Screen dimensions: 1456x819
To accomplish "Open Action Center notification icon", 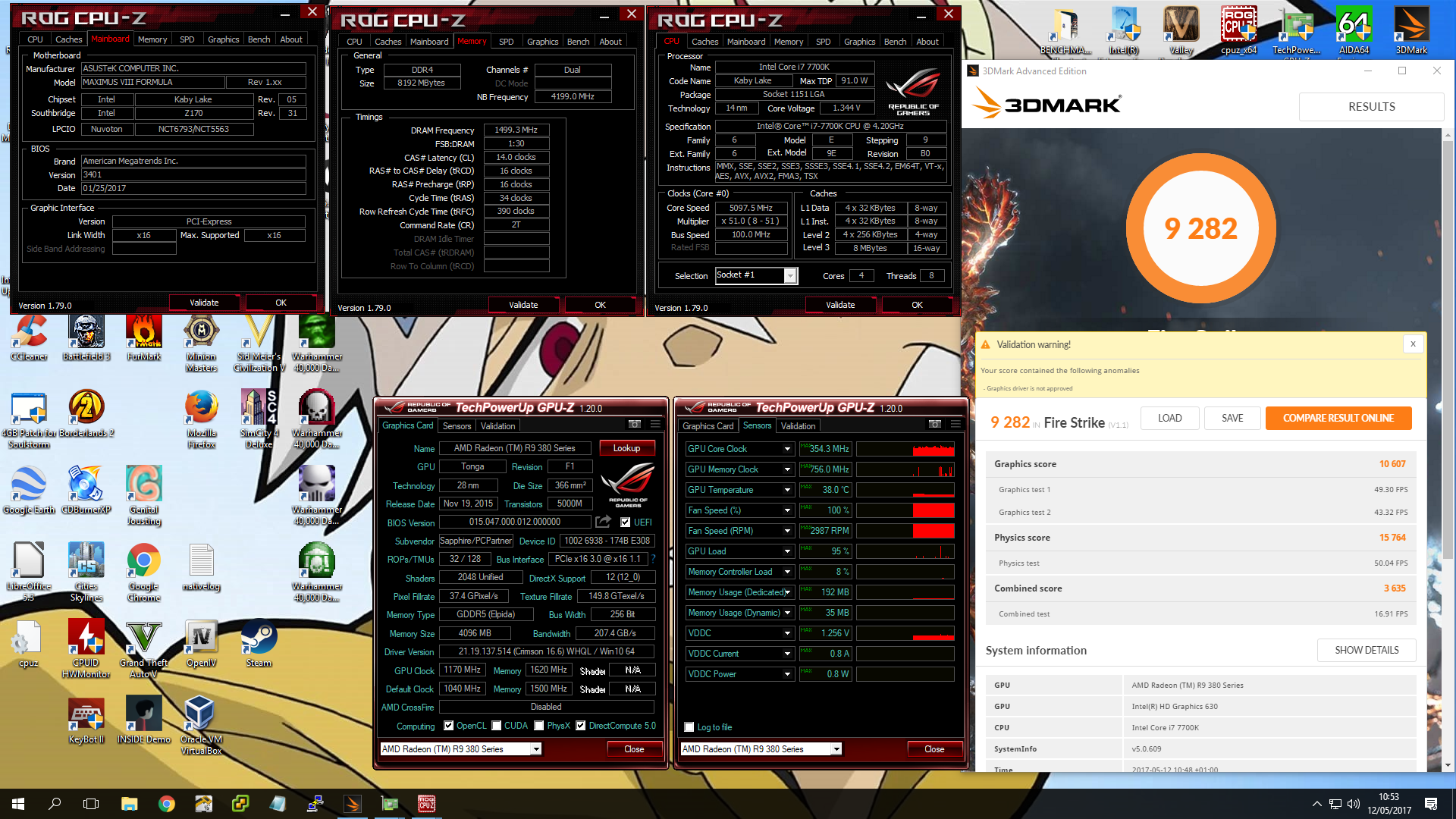I will click(1431, 804).
